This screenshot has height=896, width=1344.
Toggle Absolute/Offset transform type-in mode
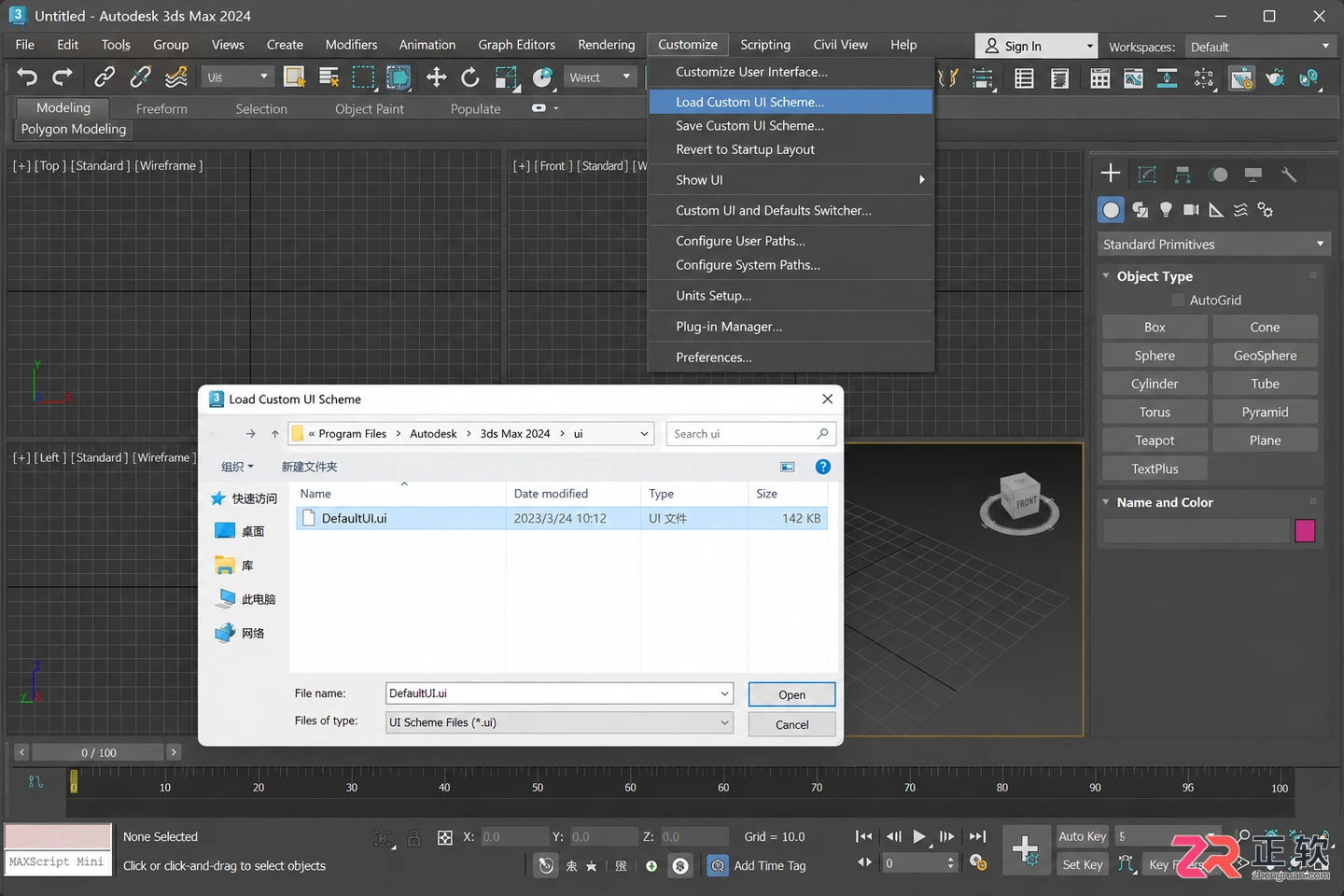coord(445,838)
